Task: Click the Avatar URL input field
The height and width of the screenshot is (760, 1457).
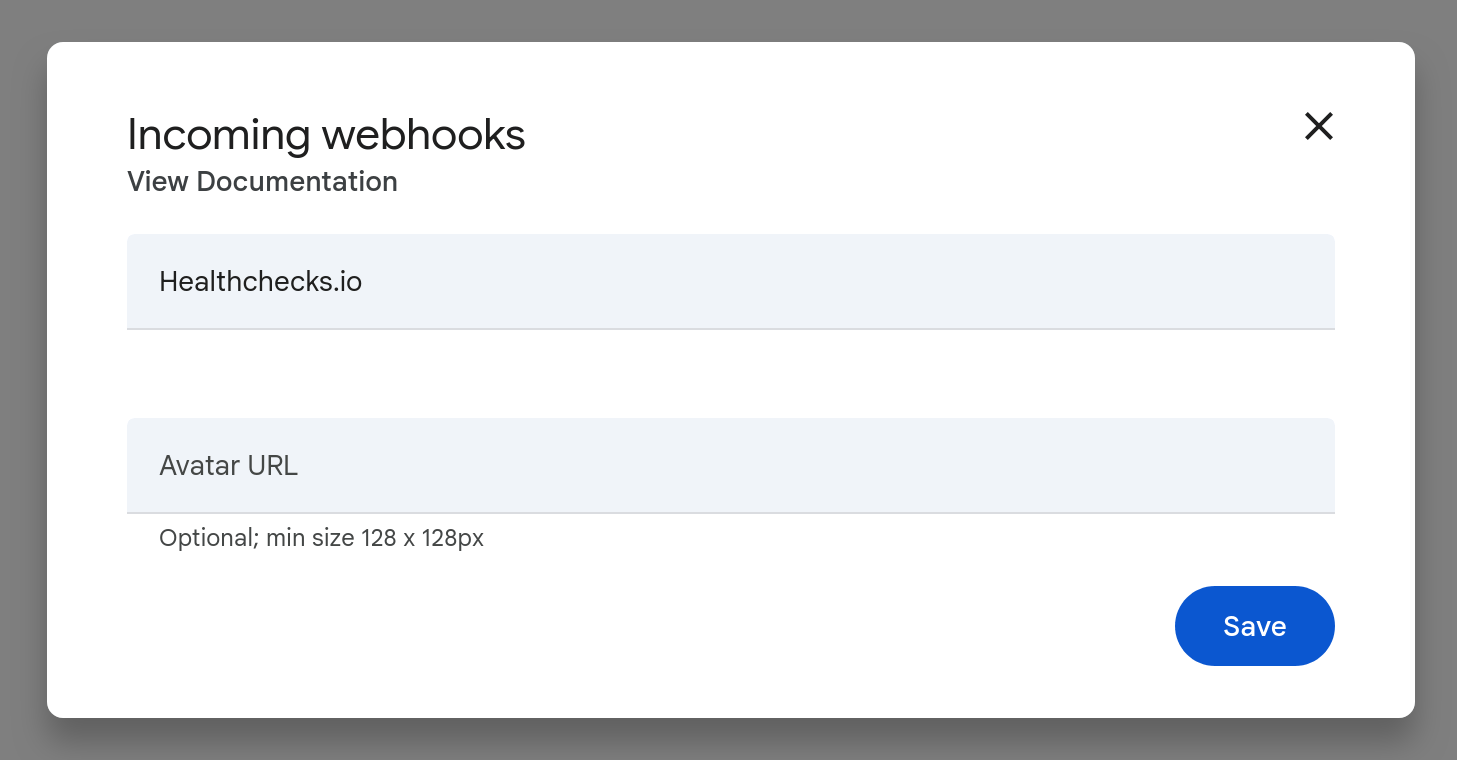Action: click(730, 465)
